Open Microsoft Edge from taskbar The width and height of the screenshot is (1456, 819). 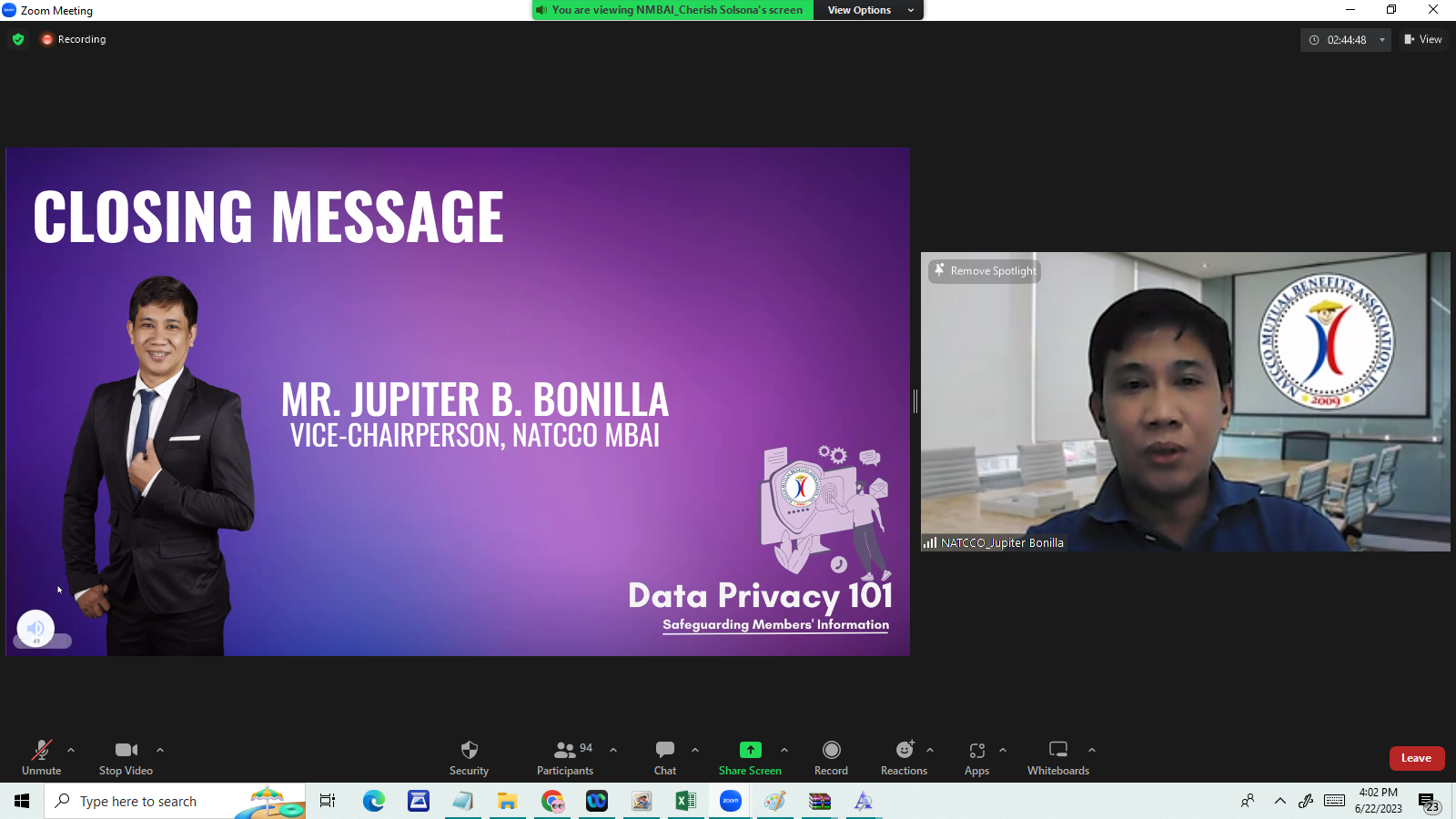coord(373,801)
